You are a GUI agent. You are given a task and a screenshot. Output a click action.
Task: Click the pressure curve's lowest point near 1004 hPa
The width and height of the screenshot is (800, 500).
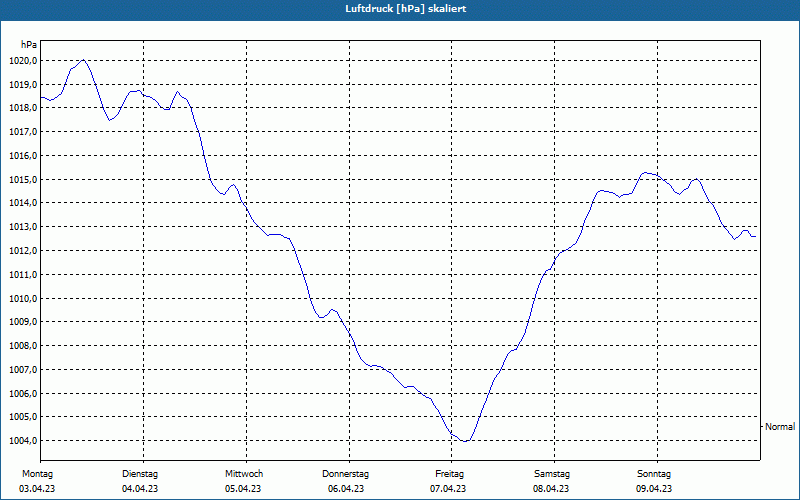pos(464,441)
